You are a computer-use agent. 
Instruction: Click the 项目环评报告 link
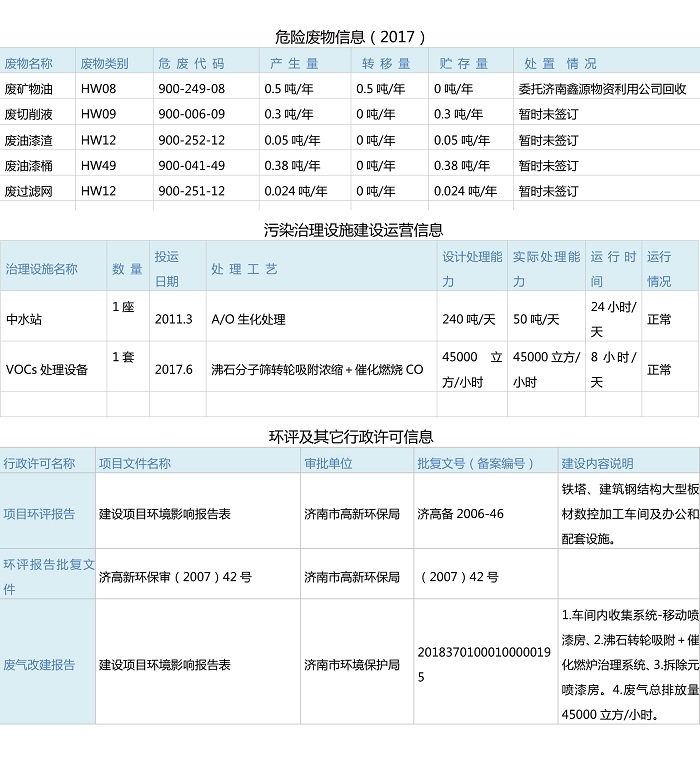[39, 514]
